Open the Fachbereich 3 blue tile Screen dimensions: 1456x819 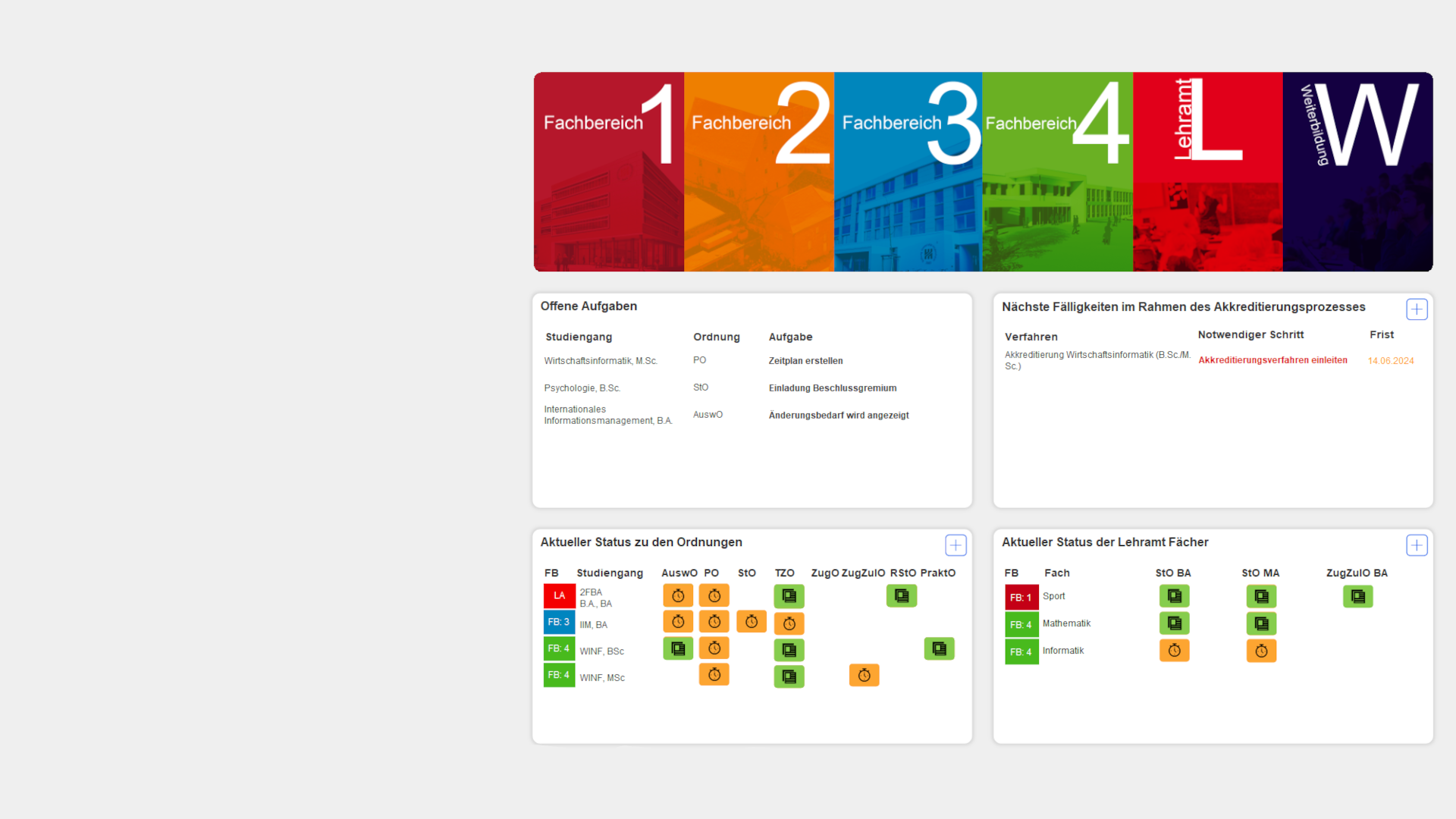point(908,172)
